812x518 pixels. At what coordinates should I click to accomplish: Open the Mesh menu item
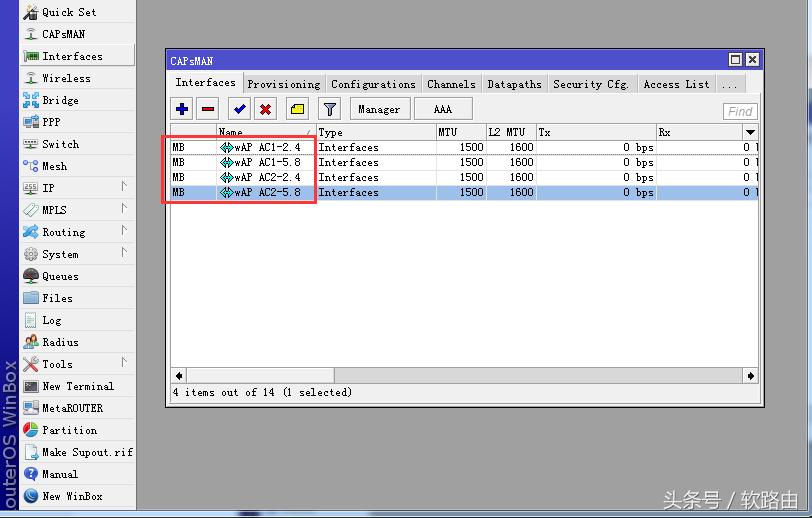point(78,166)
